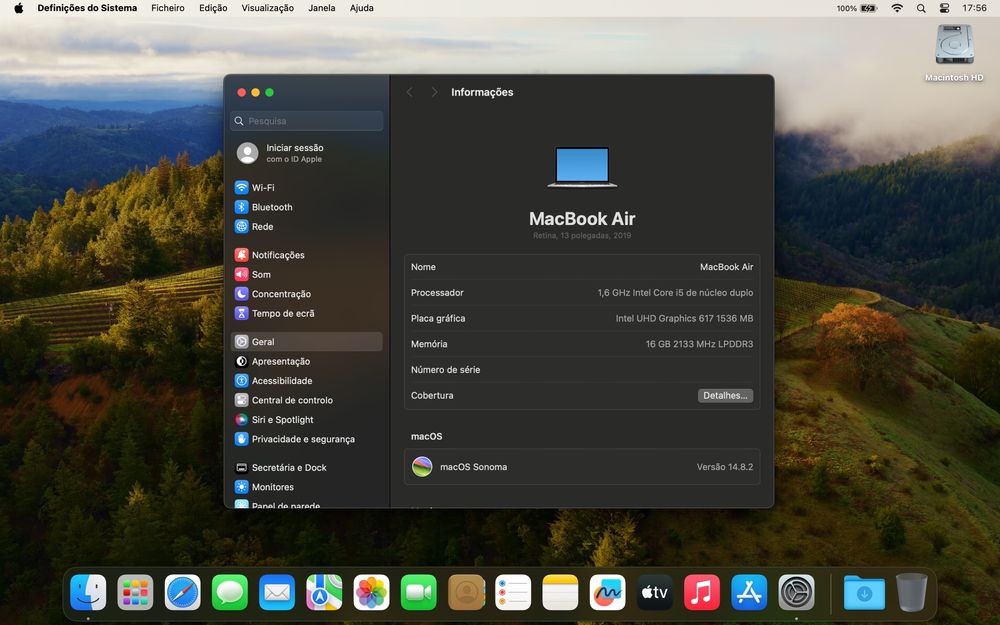
Task: Open Spotlight search in menu bar
Action: click(921, 8)
